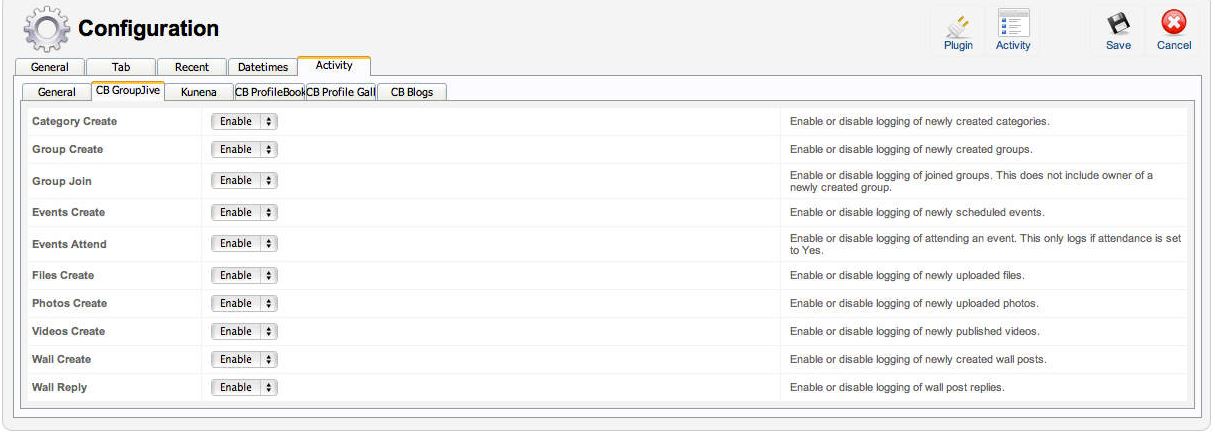Open the Category Create Enable dropdown
The image size is (1215, 434).
tap(244, 121)
